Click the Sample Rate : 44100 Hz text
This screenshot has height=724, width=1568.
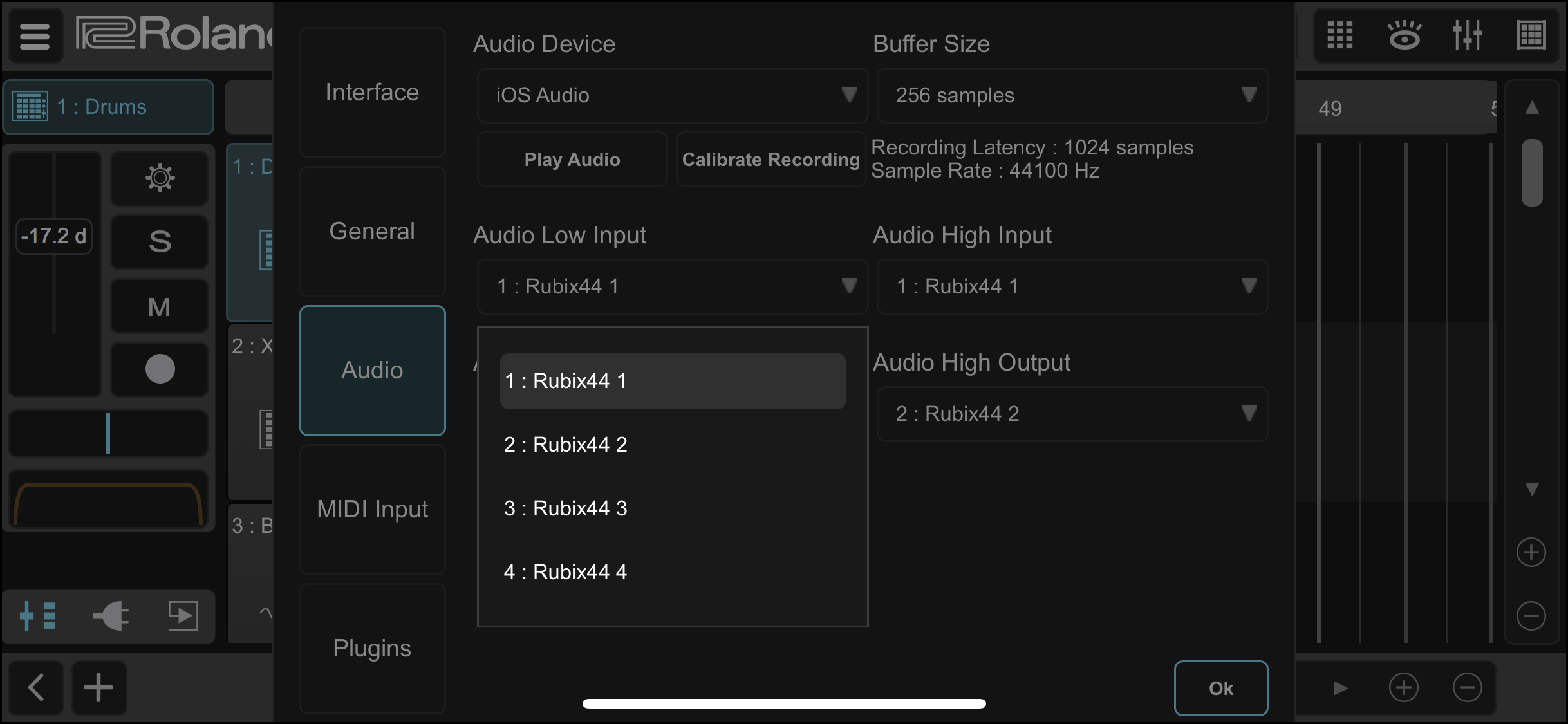pos(985,171)
